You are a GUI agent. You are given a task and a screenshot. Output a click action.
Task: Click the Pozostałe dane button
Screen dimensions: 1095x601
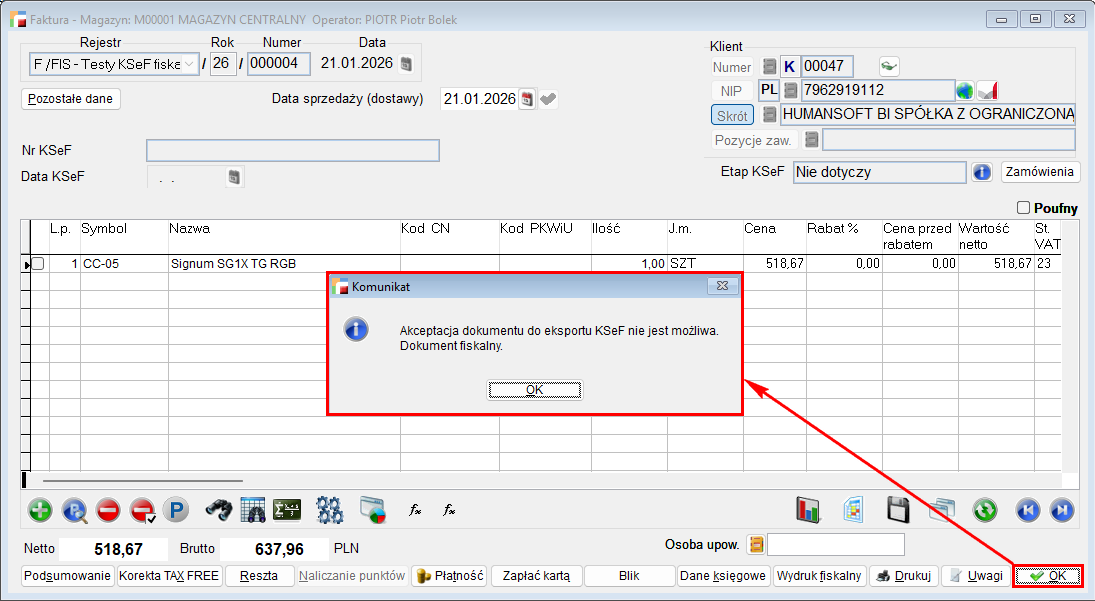pyautogui.click(x=71, y=99)
